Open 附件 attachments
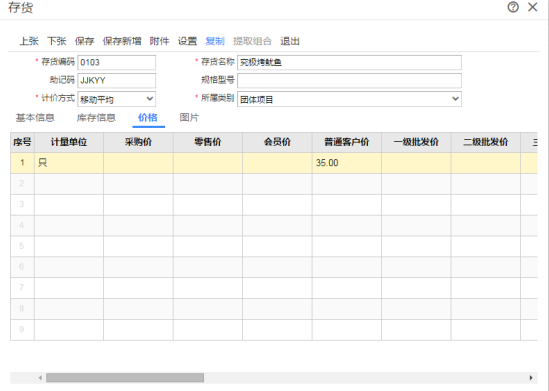 159,41
